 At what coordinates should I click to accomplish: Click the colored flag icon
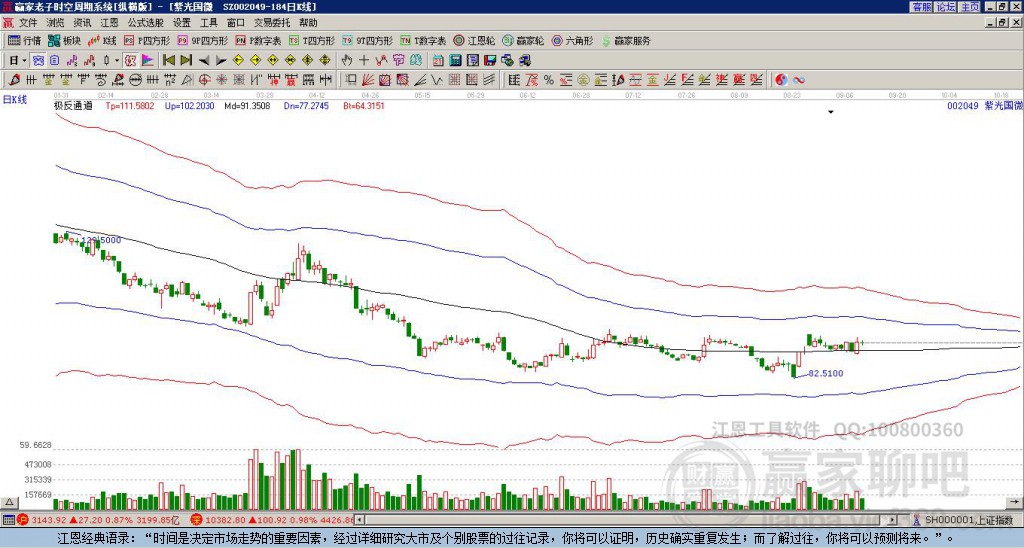coord(148,60)
